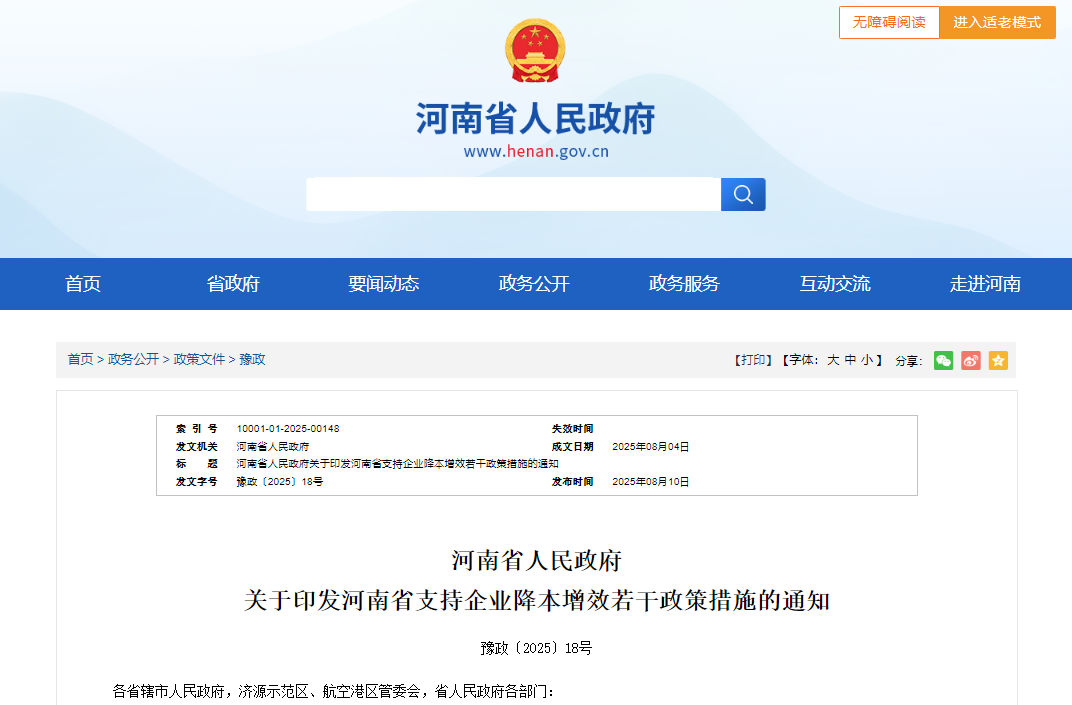
Task: Click the 打印 print link
Action: [753, 360]
